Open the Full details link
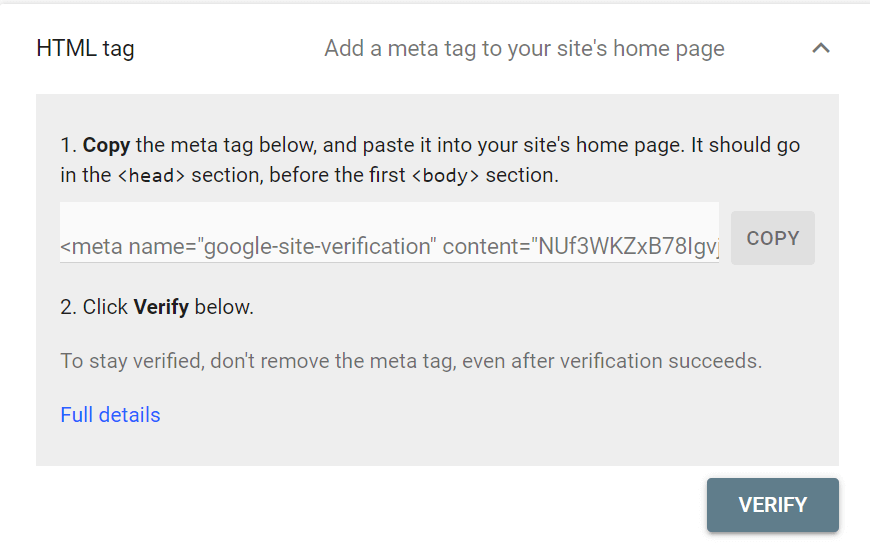The image size is (870, 559). pos(110,415)
